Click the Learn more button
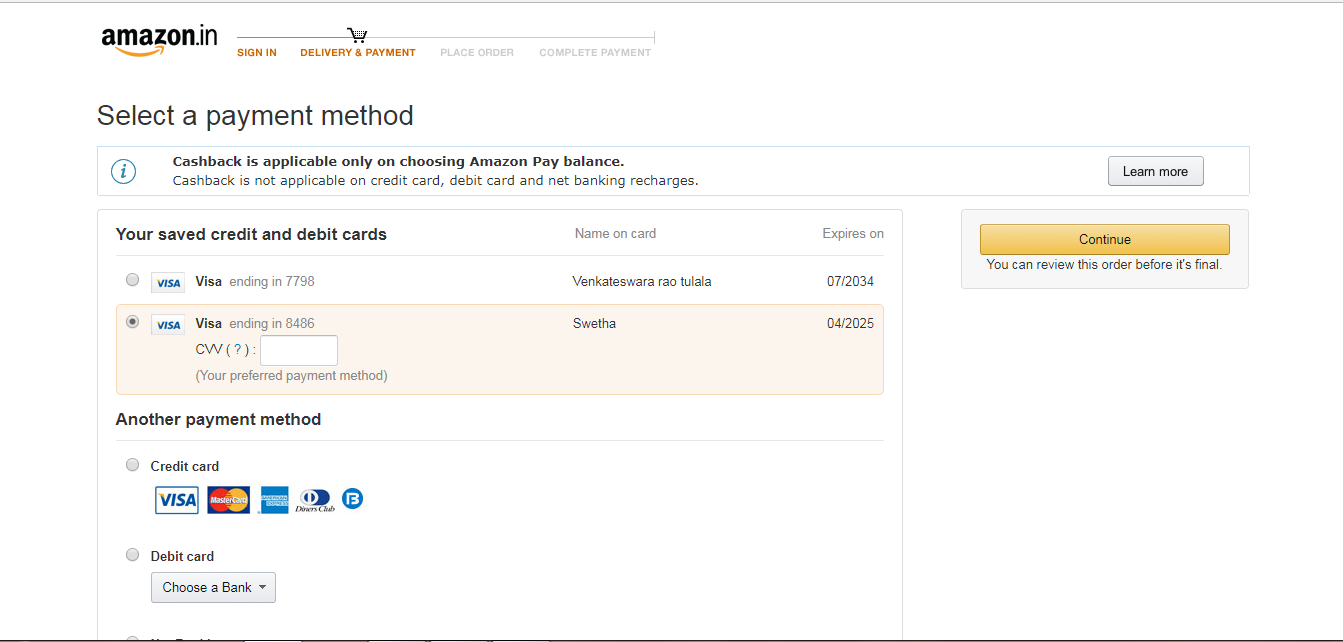 coord(1155,171)
